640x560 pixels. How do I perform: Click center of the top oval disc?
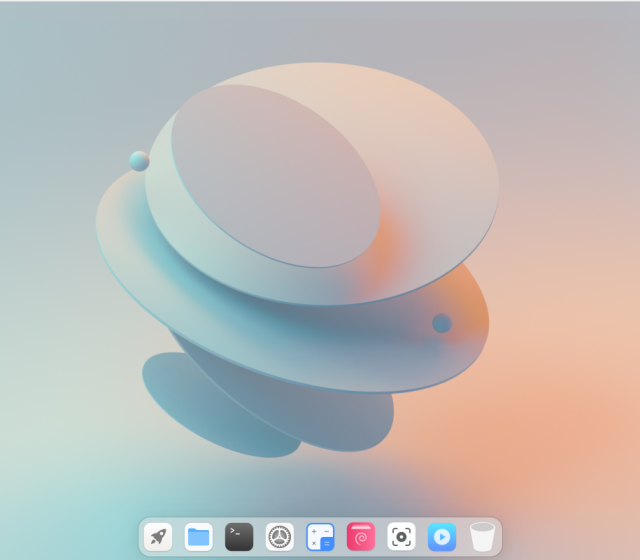pyautogui.click(x=275, y=175)
